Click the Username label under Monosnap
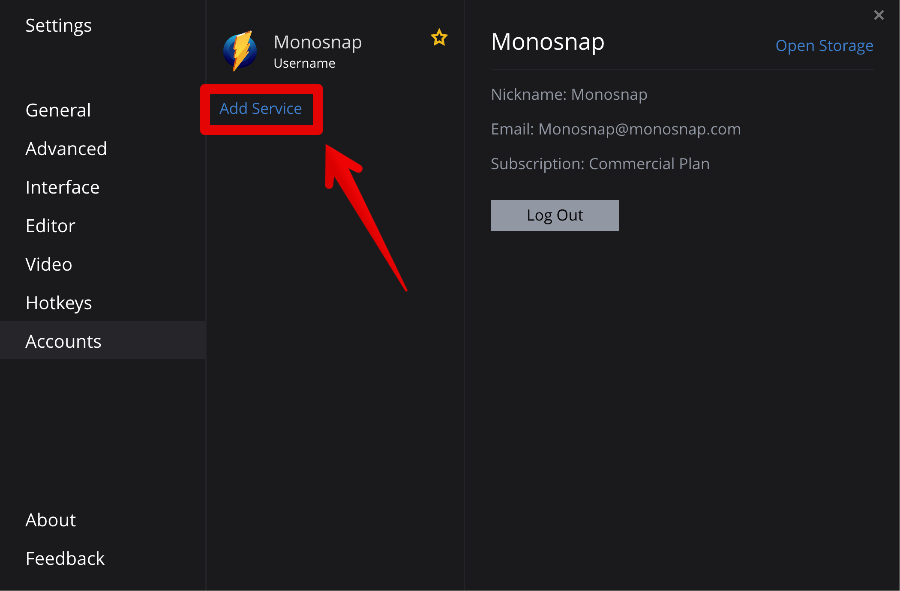 point(304,63)
